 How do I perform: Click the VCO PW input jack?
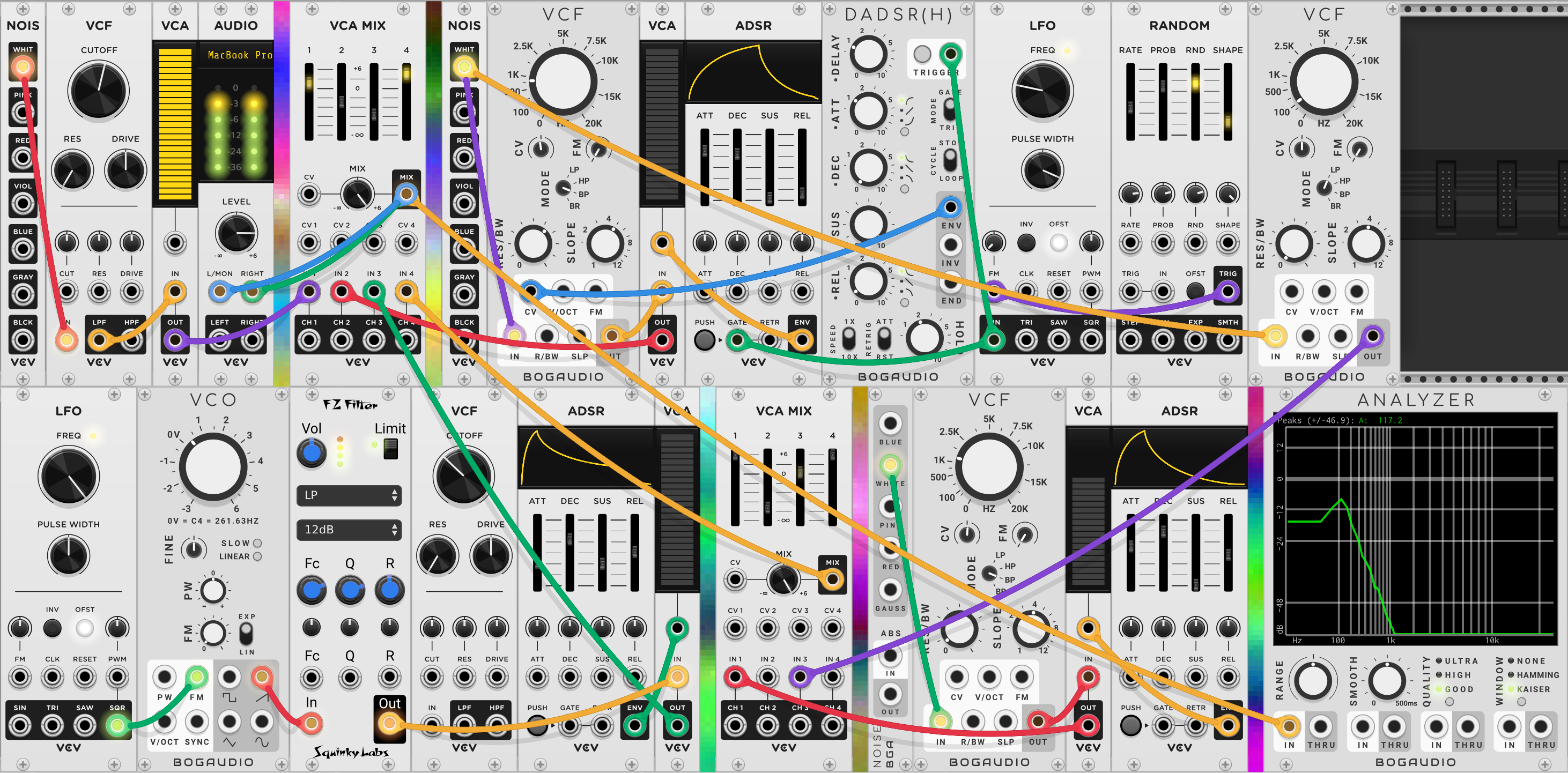[x=164, y=677]
